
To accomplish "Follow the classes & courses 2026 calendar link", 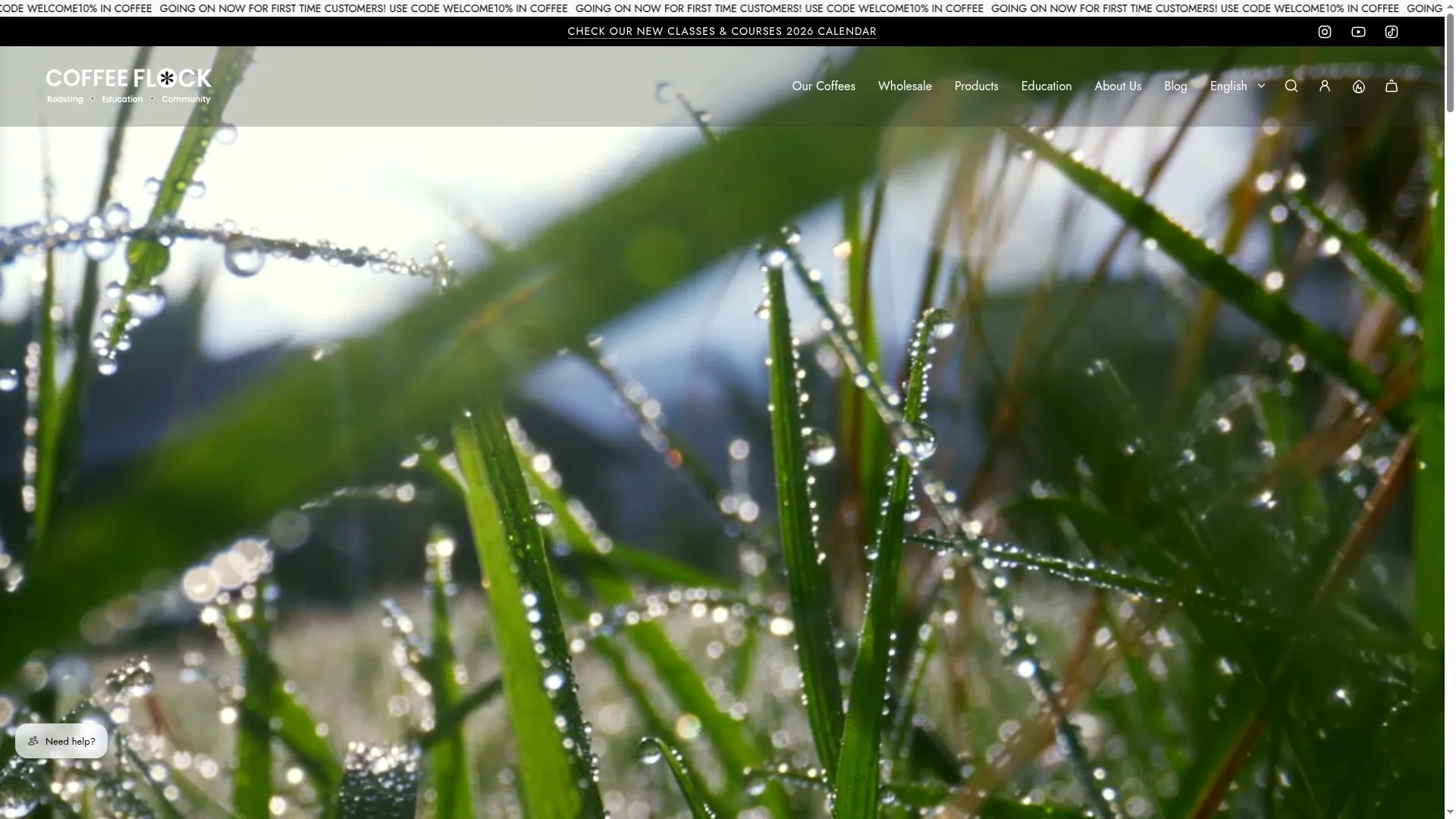I will pos(722,32).
